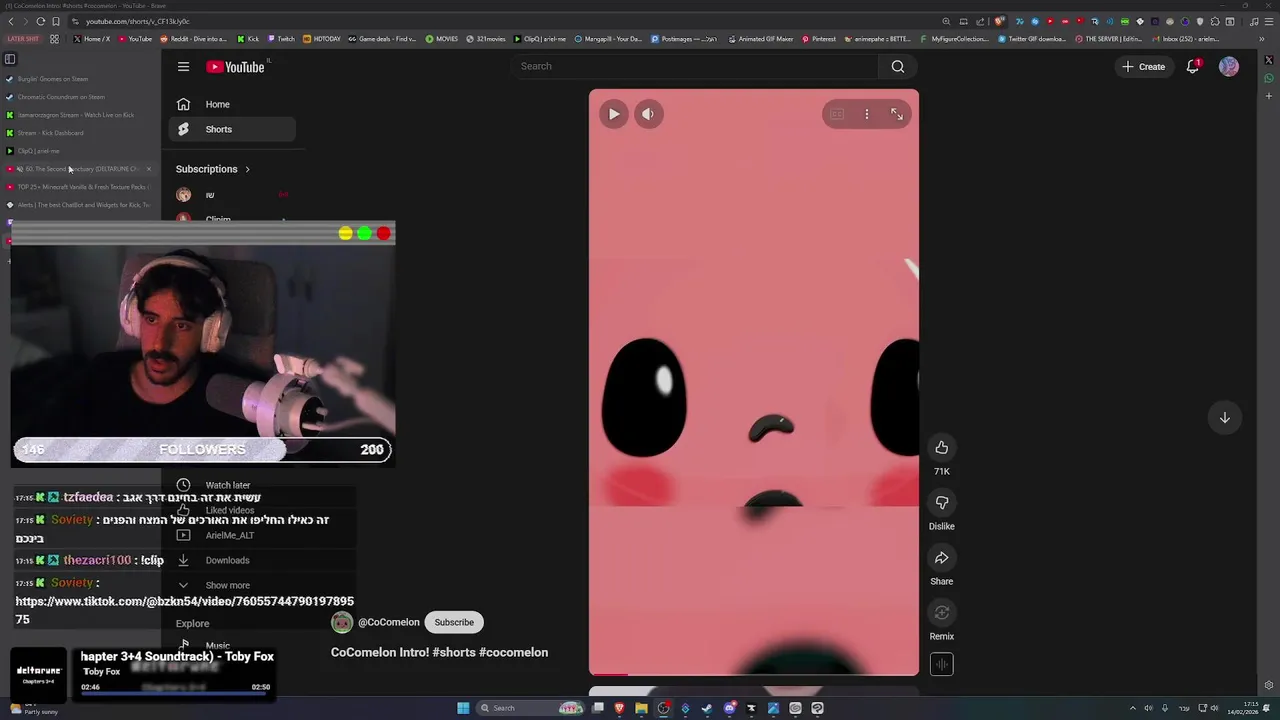Click the YouTube search magnifier button
This screenshot has height=720, width=1280.
tap(897, 67)
